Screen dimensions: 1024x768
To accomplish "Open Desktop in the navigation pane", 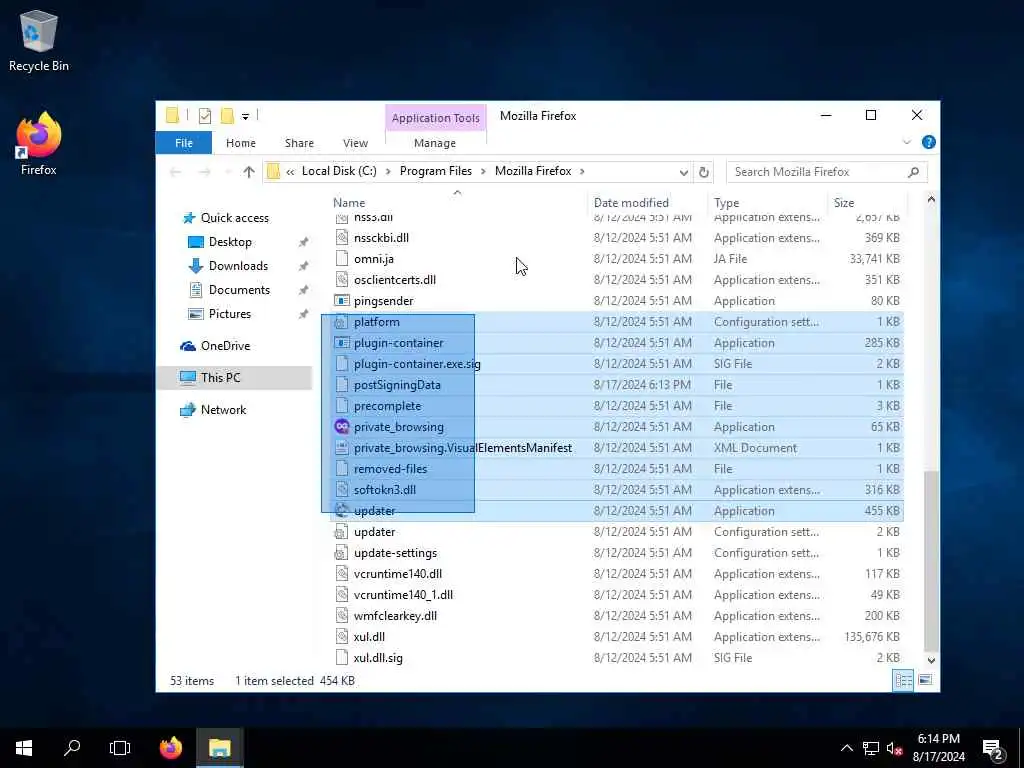I will [230, 242].
